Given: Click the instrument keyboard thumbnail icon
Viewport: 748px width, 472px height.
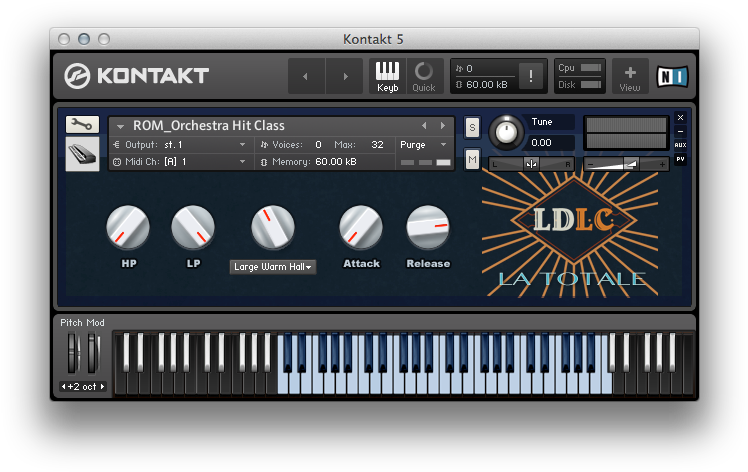Looking at the screenshot, I should pos(82,154).
